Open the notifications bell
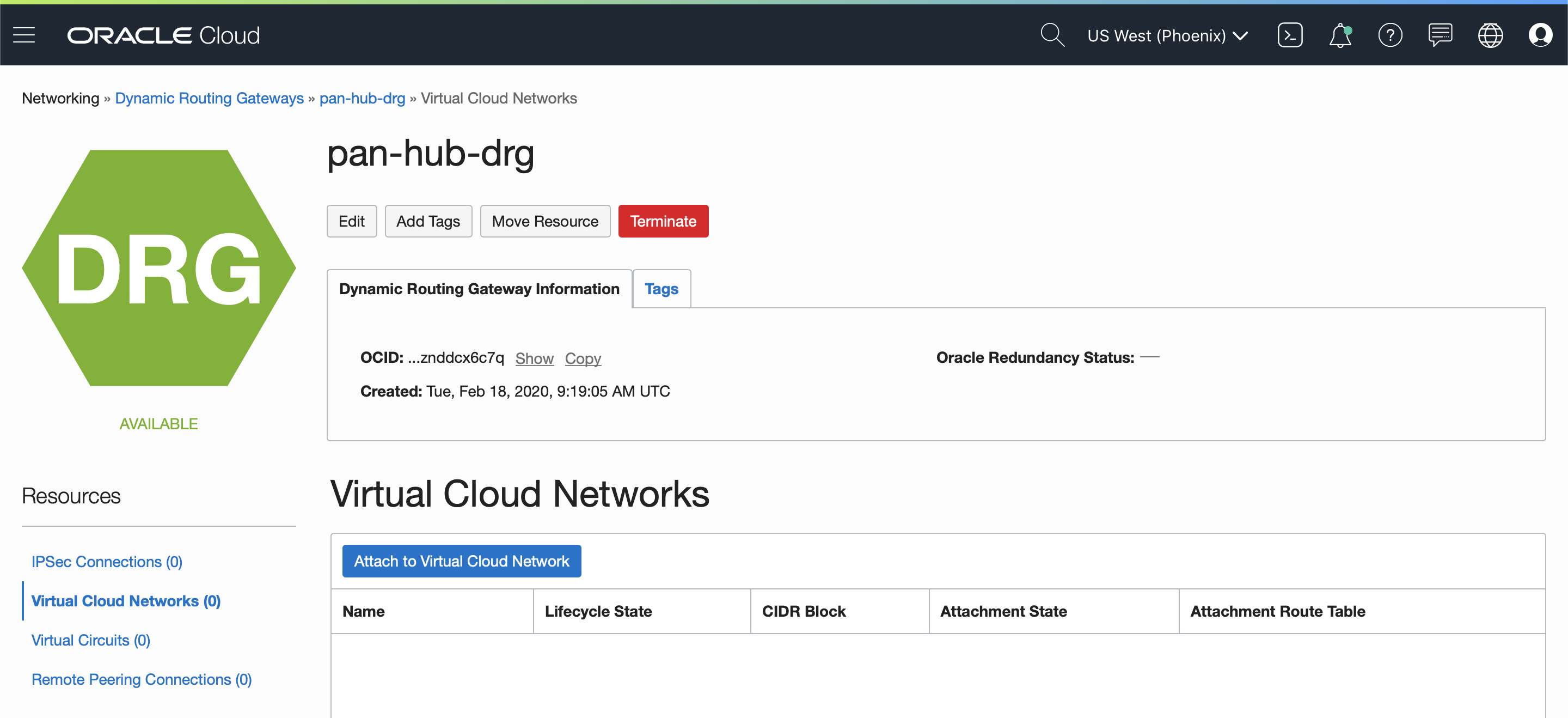This screenshot has height=718, width=1568. [1339, 35]
